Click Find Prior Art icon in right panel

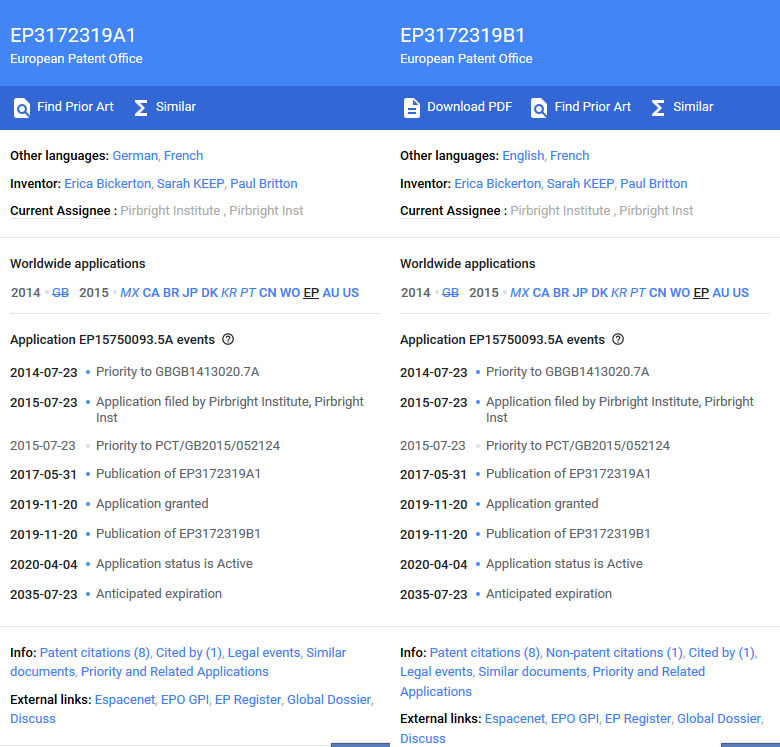(x=539, y=108)
